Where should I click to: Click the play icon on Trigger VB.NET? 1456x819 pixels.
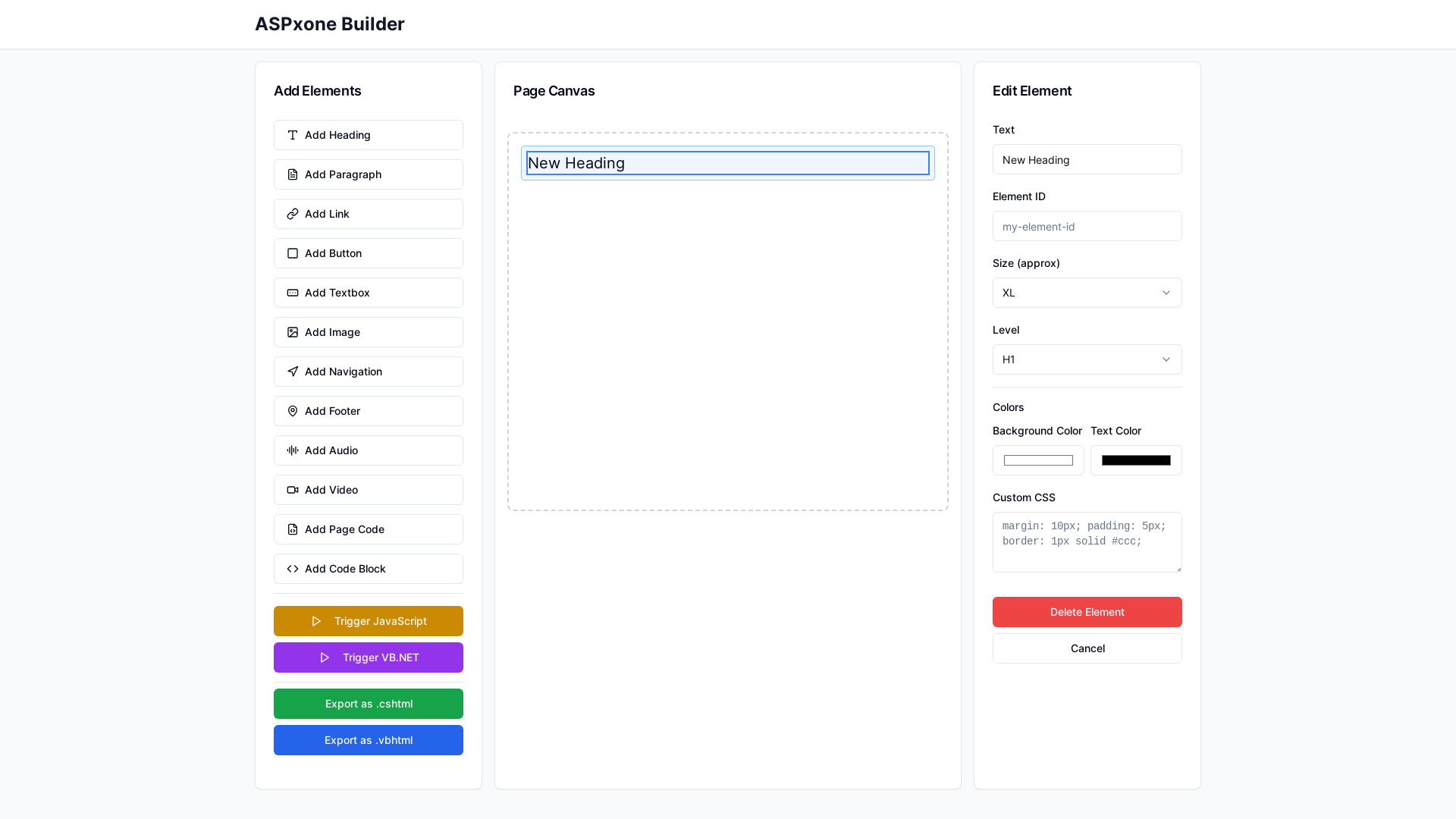(x=325, y=657)
